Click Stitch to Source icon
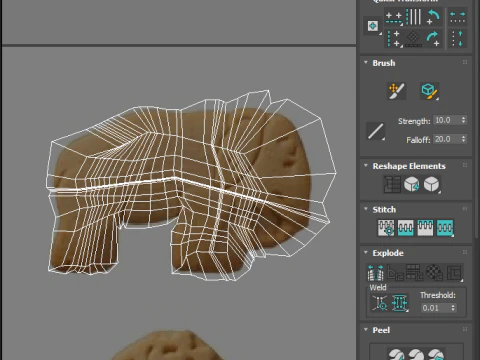Image resolution: width=480 pixels, height=360 pixels. click(425, 228)
